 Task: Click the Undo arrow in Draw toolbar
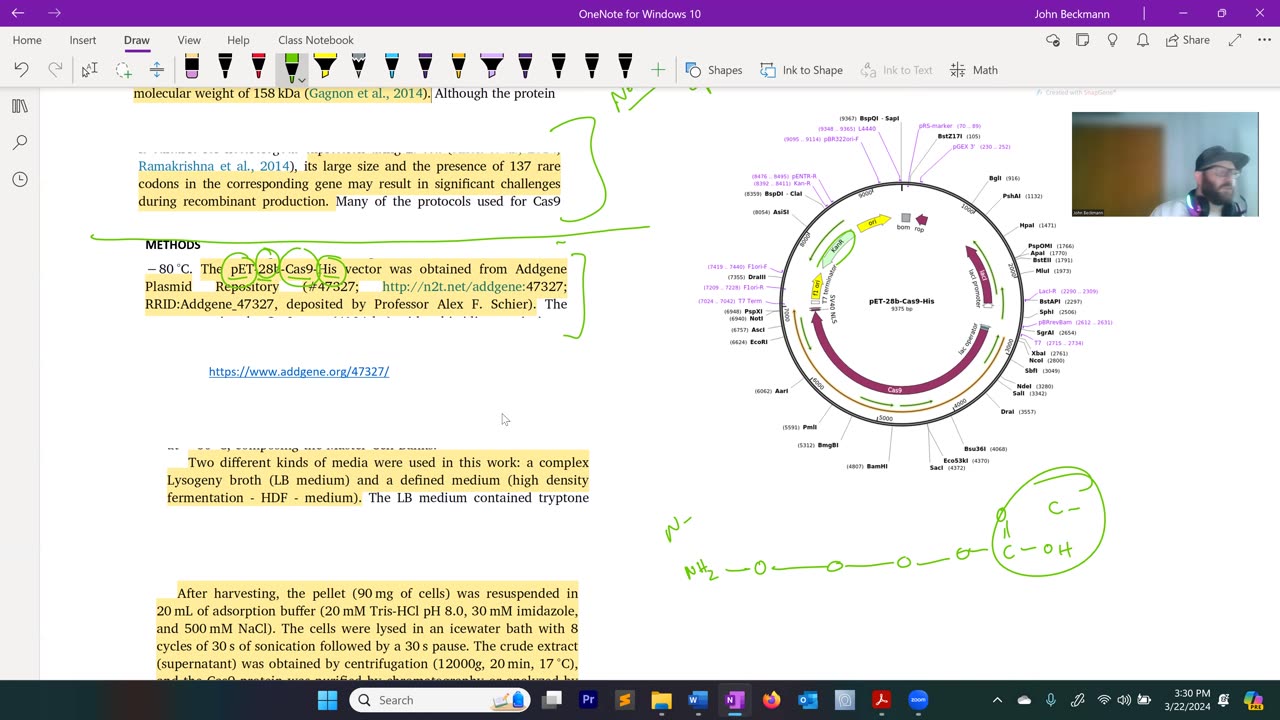tap(21, 70)
